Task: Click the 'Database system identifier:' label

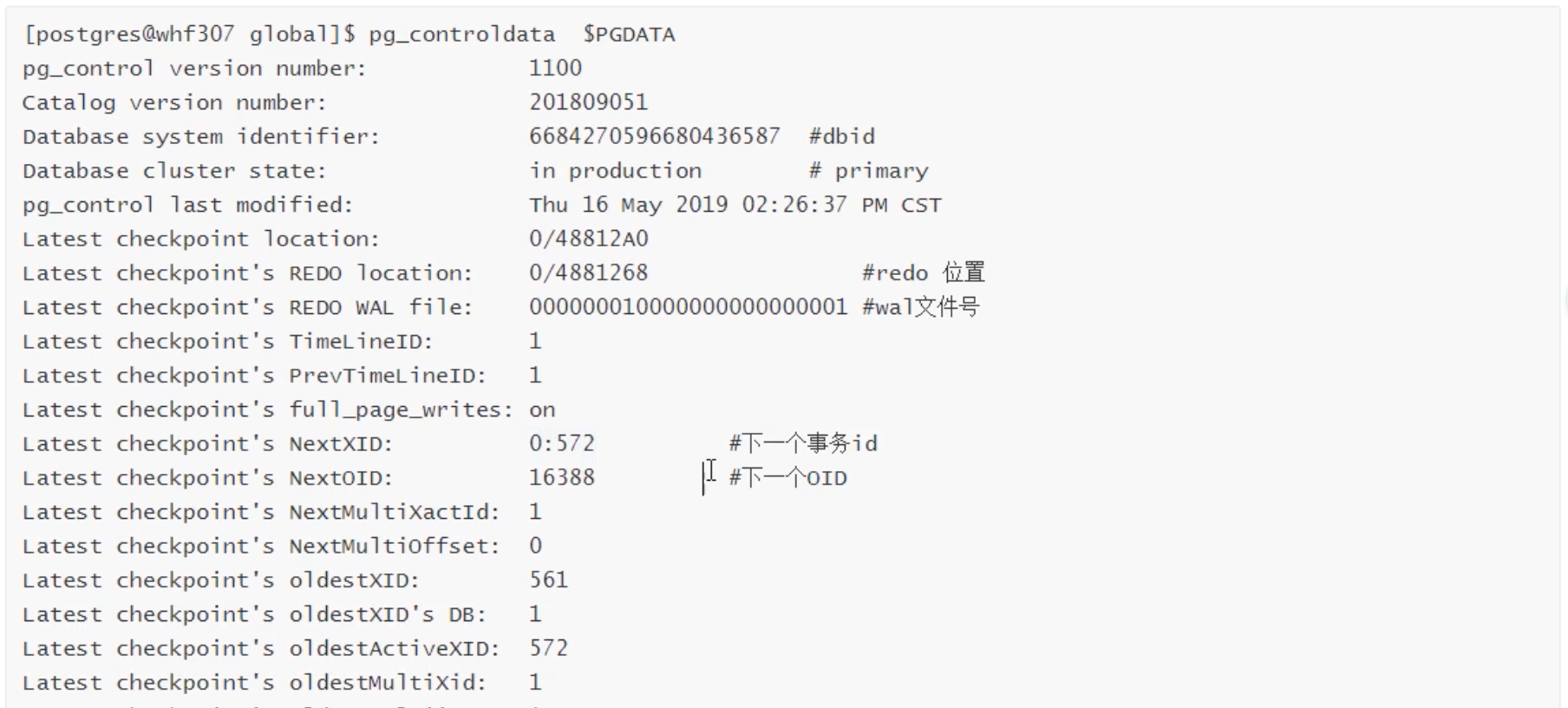Action: point(201,136)
